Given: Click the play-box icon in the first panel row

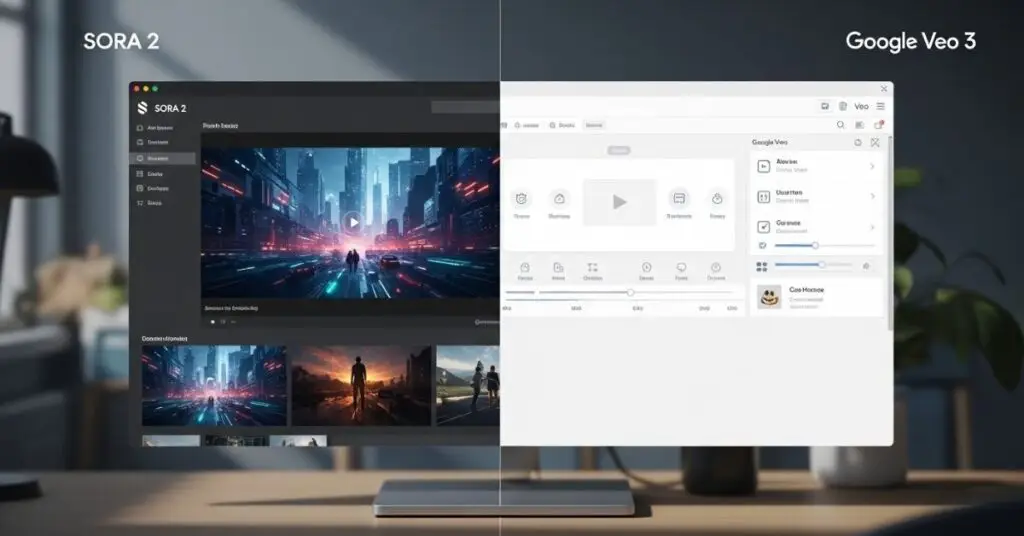Looking at the screenshot, I should 763,166.
